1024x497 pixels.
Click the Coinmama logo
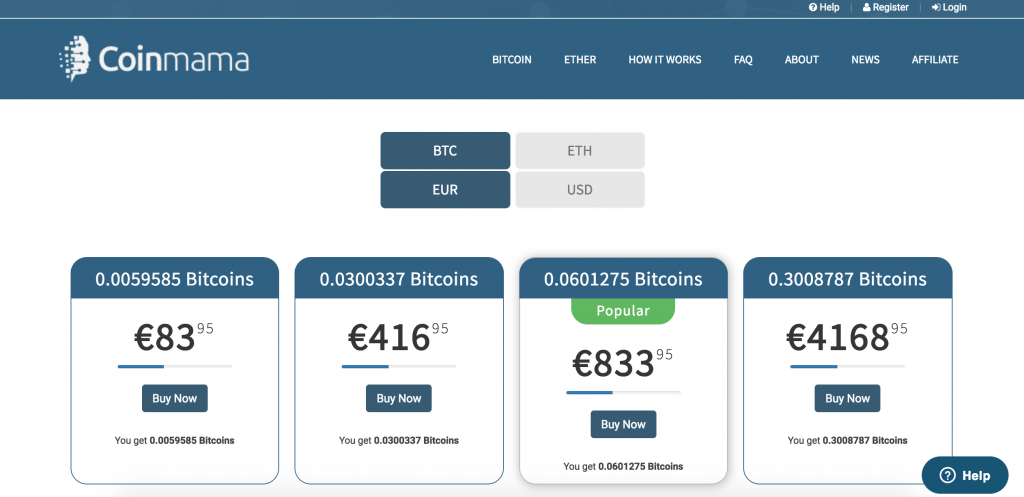154,59
